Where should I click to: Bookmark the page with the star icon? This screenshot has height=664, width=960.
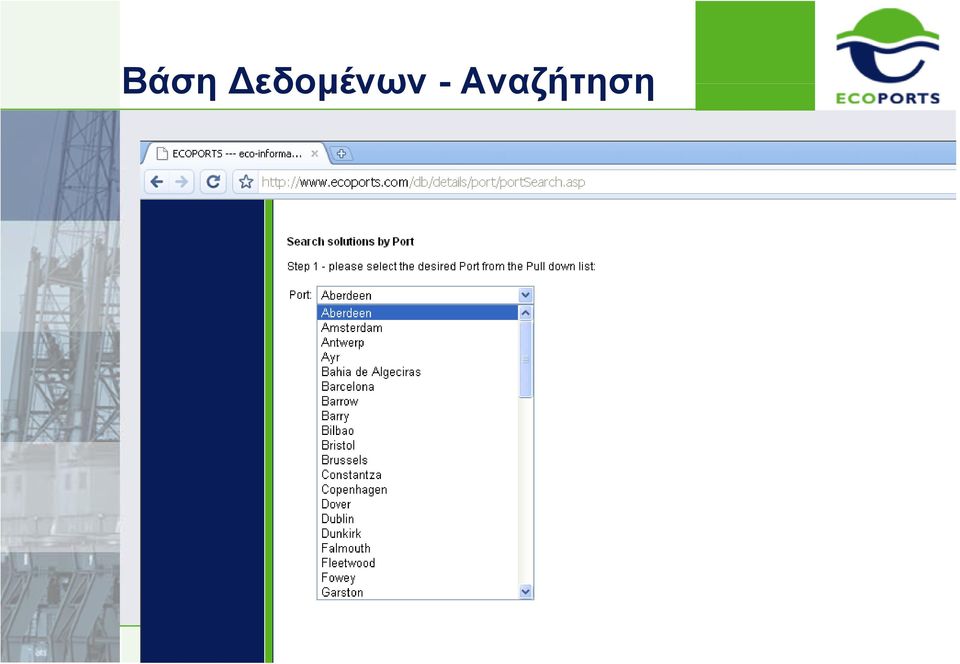[246, 182]
